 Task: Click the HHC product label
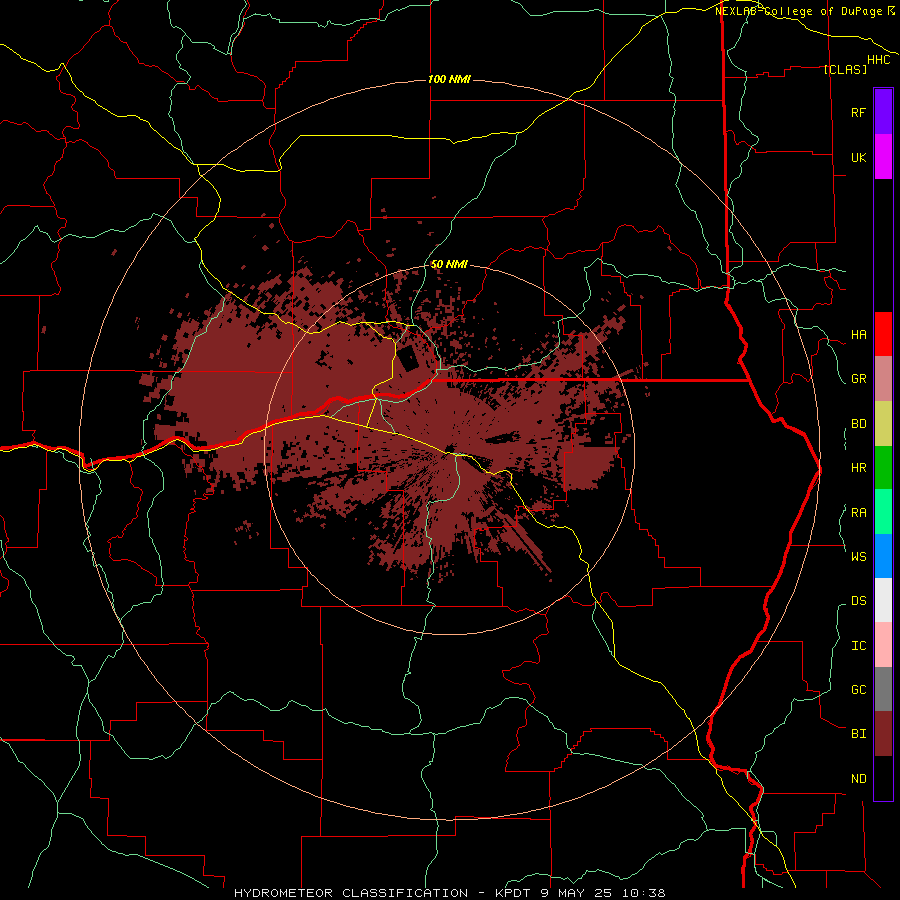[879, 60]
